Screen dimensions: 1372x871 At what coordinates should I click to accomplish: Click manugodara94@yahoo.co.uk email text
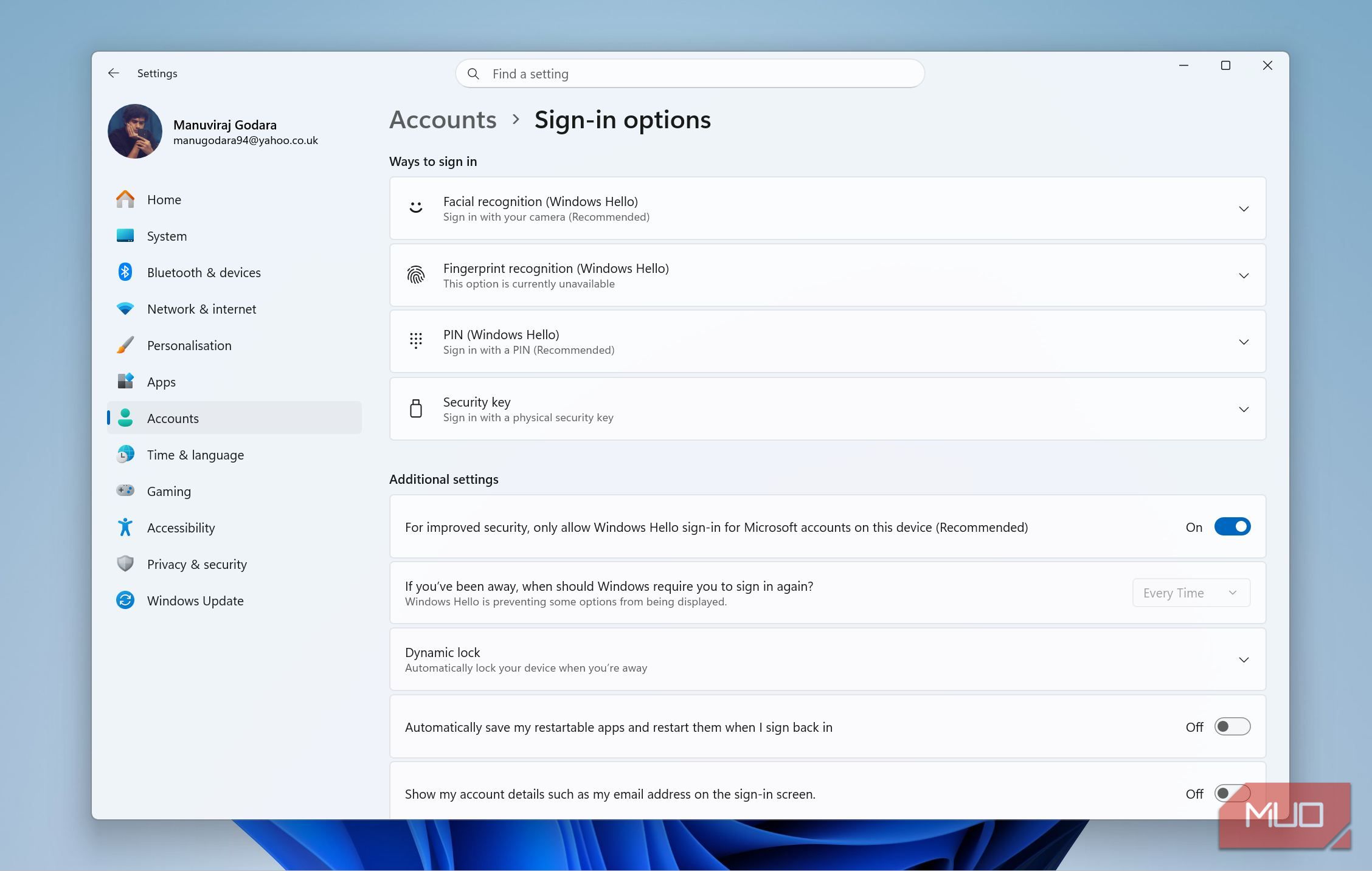point(246,140)
